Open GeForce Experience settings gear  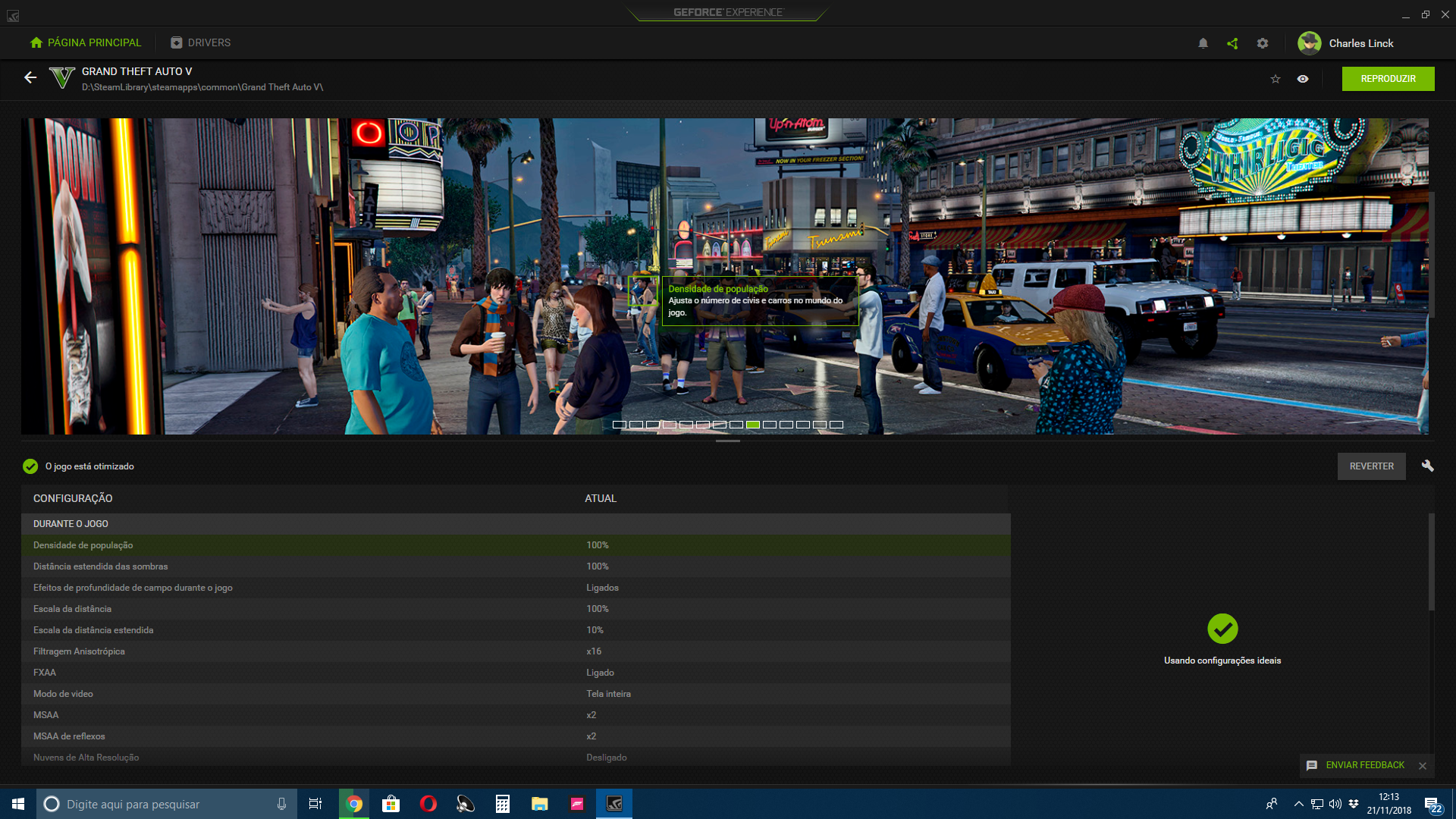click(x=1263, y=43)
